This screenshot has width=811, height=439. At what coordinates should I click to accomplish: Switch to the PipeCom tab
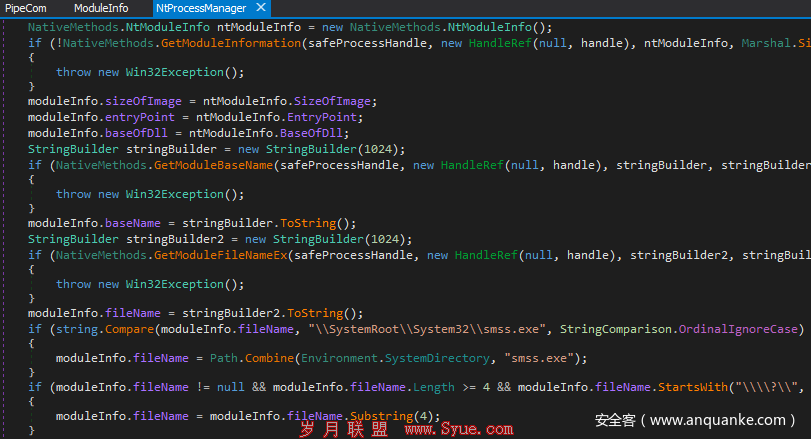tap(26, 8)
